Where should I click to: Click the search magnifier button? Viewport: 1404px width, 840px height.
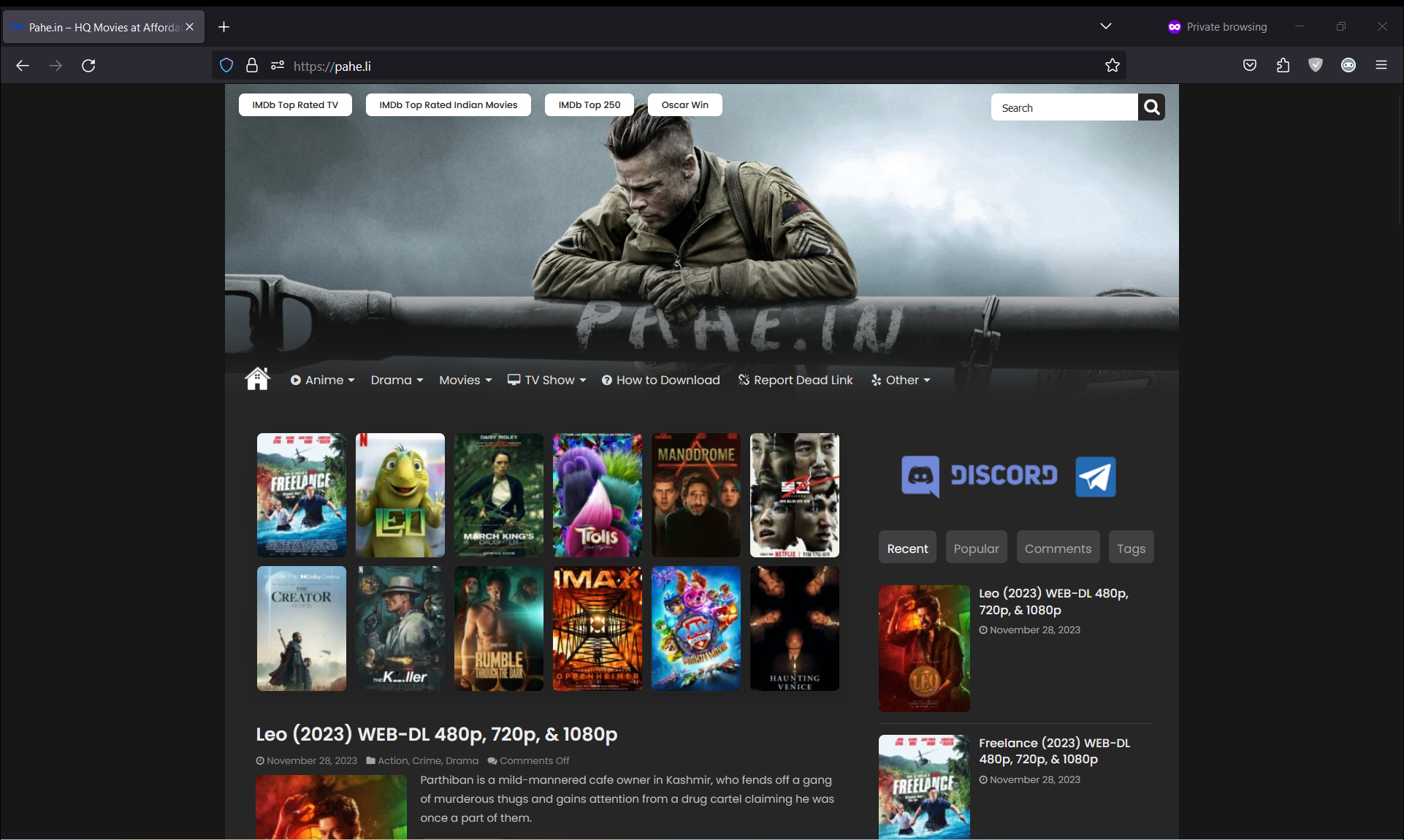tap(1151, 107)
